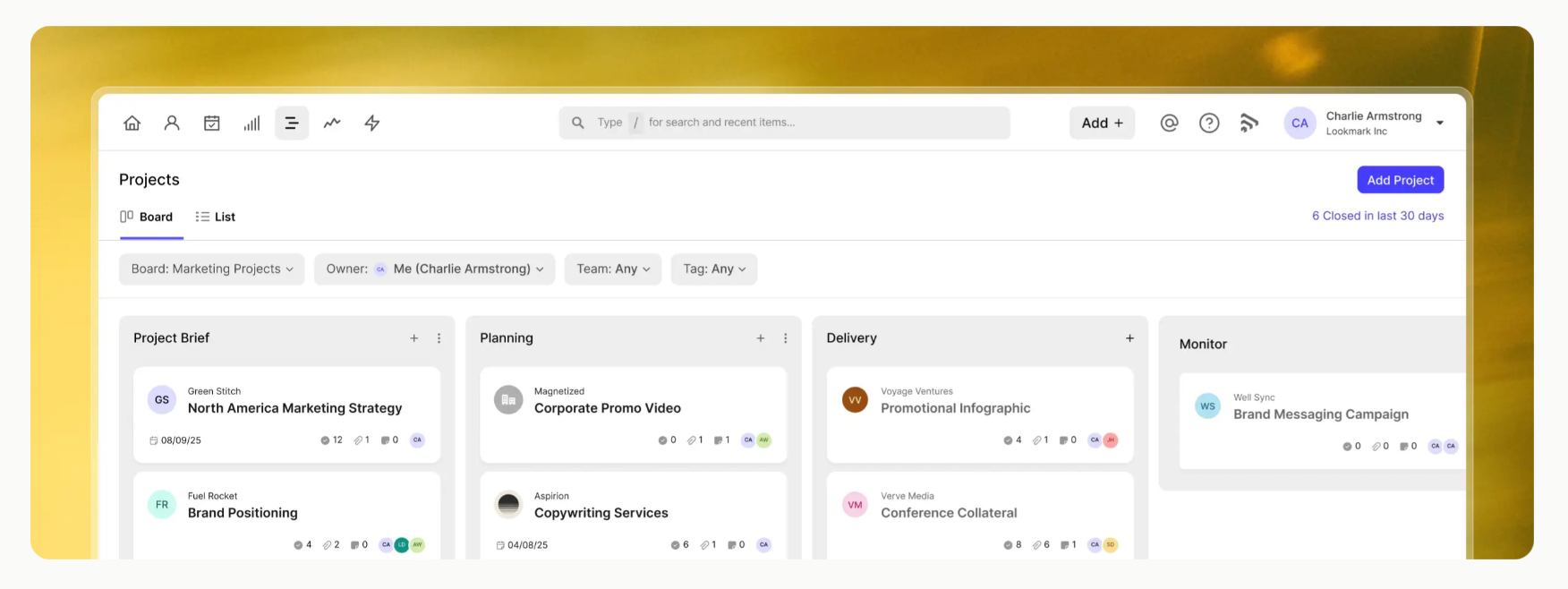Open North America Marketing Strategy card
Viewport: 1568px width, 589px height.
click(x=286, y=414)
